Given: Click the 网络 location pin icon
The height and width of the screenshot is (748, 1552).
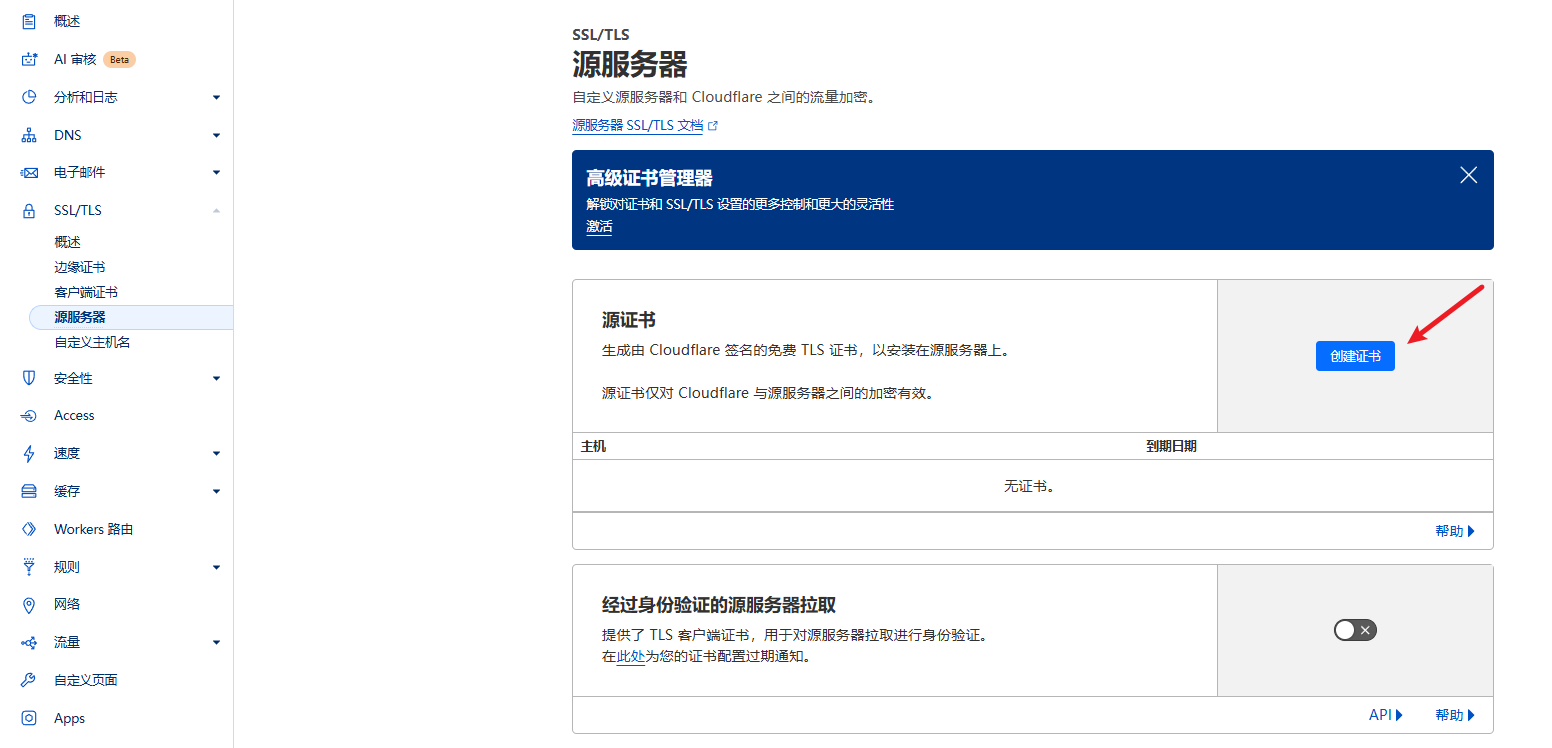Looking at the screenshot, I should pyautogui.click(x=29, y=604).
